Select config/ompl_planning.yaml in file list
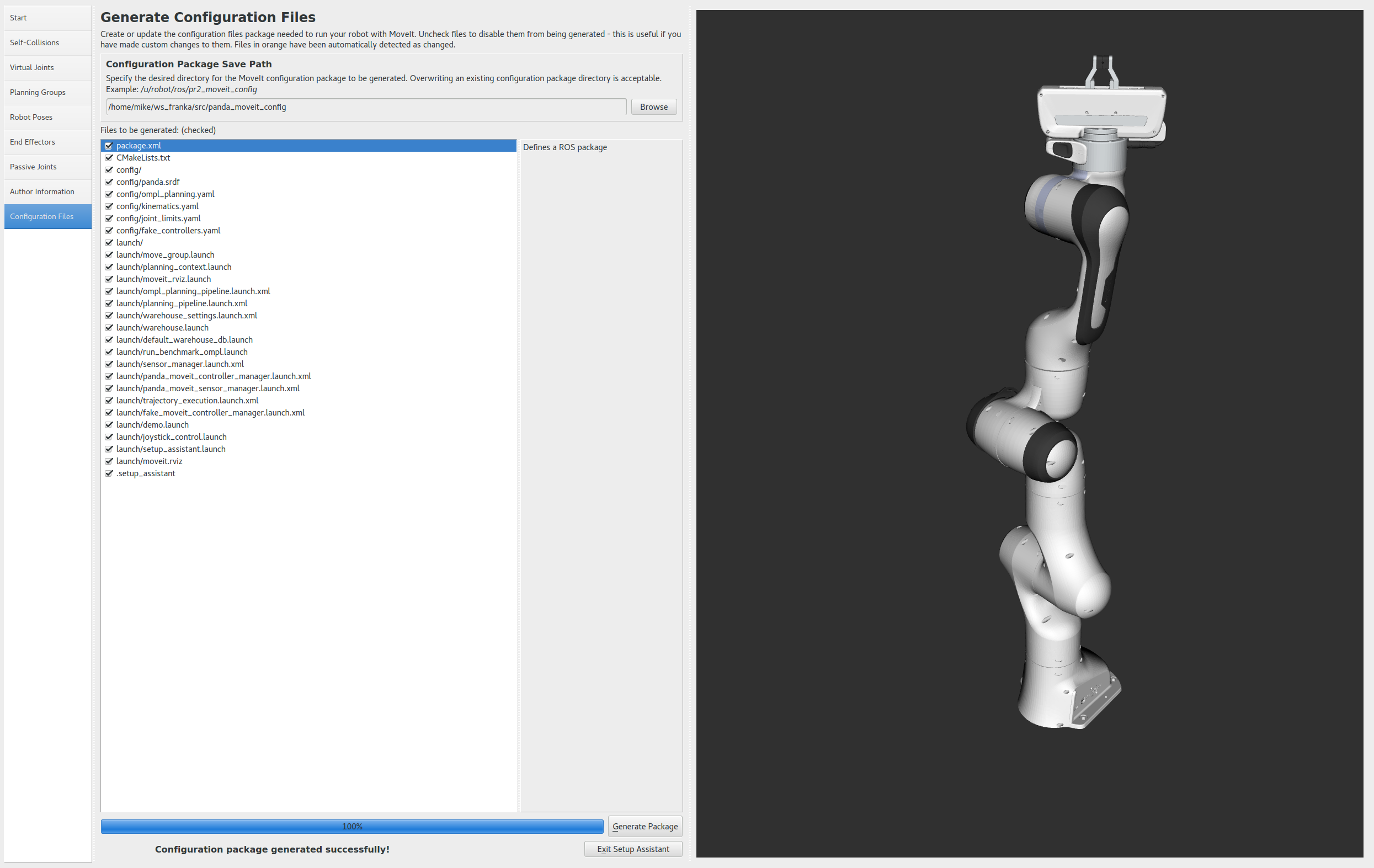The height and width of the screenshot is (868, 1374). 166,194
